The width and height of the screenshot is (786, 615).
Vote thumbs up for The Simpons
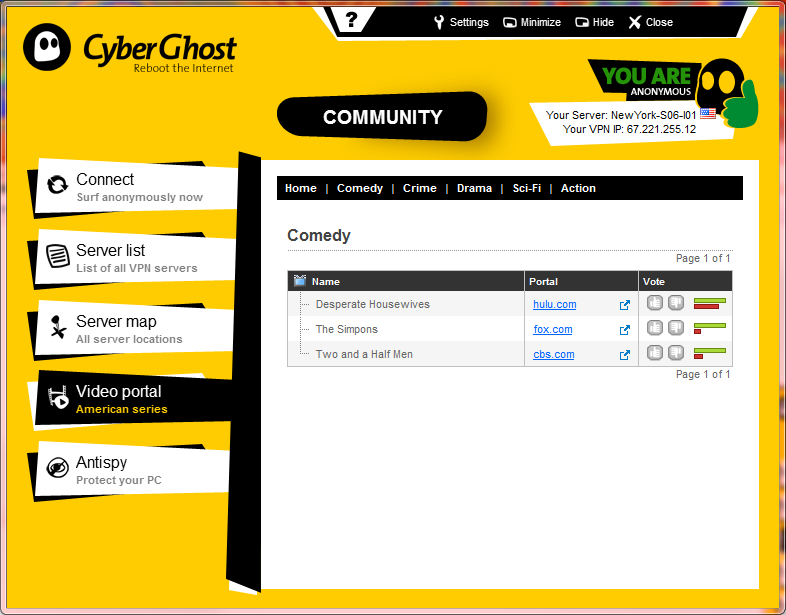click(655, 328)
